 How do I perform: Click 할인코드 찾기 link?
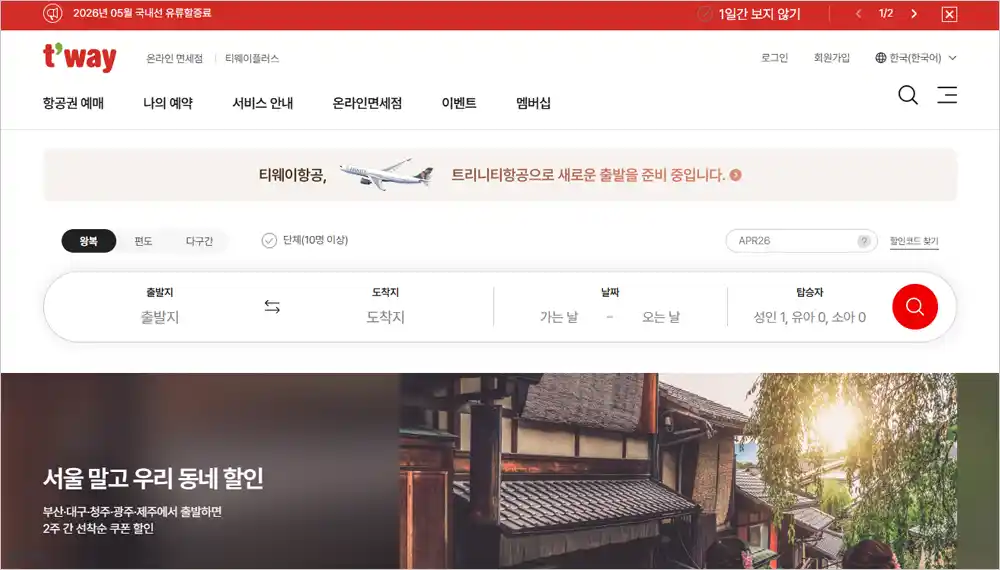[914, 241]
